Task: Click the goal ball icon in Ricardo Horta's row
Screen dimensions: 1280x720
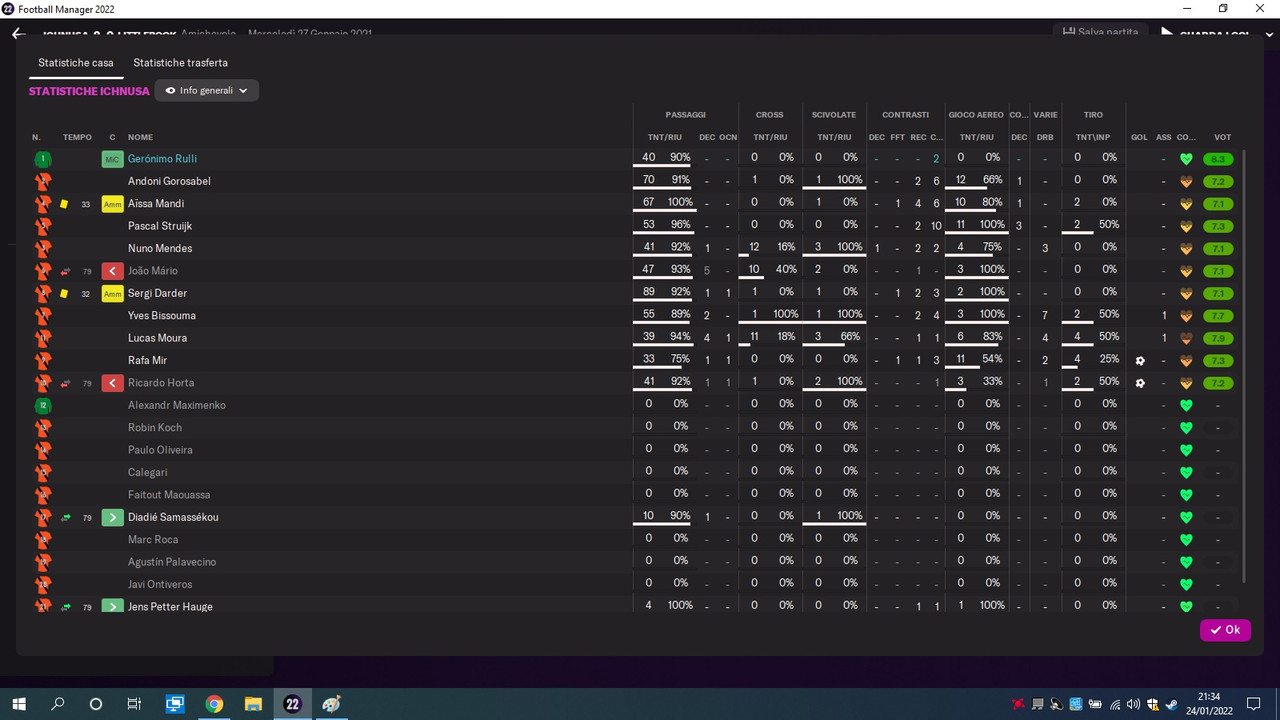Action: pos(1139,383)
